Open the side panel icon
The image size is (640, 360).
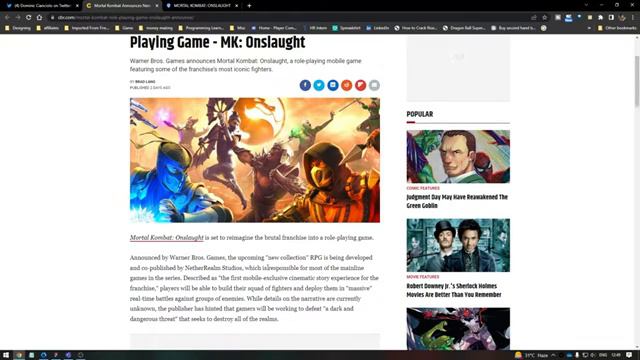pyautogui.click(x=611, y=18)
